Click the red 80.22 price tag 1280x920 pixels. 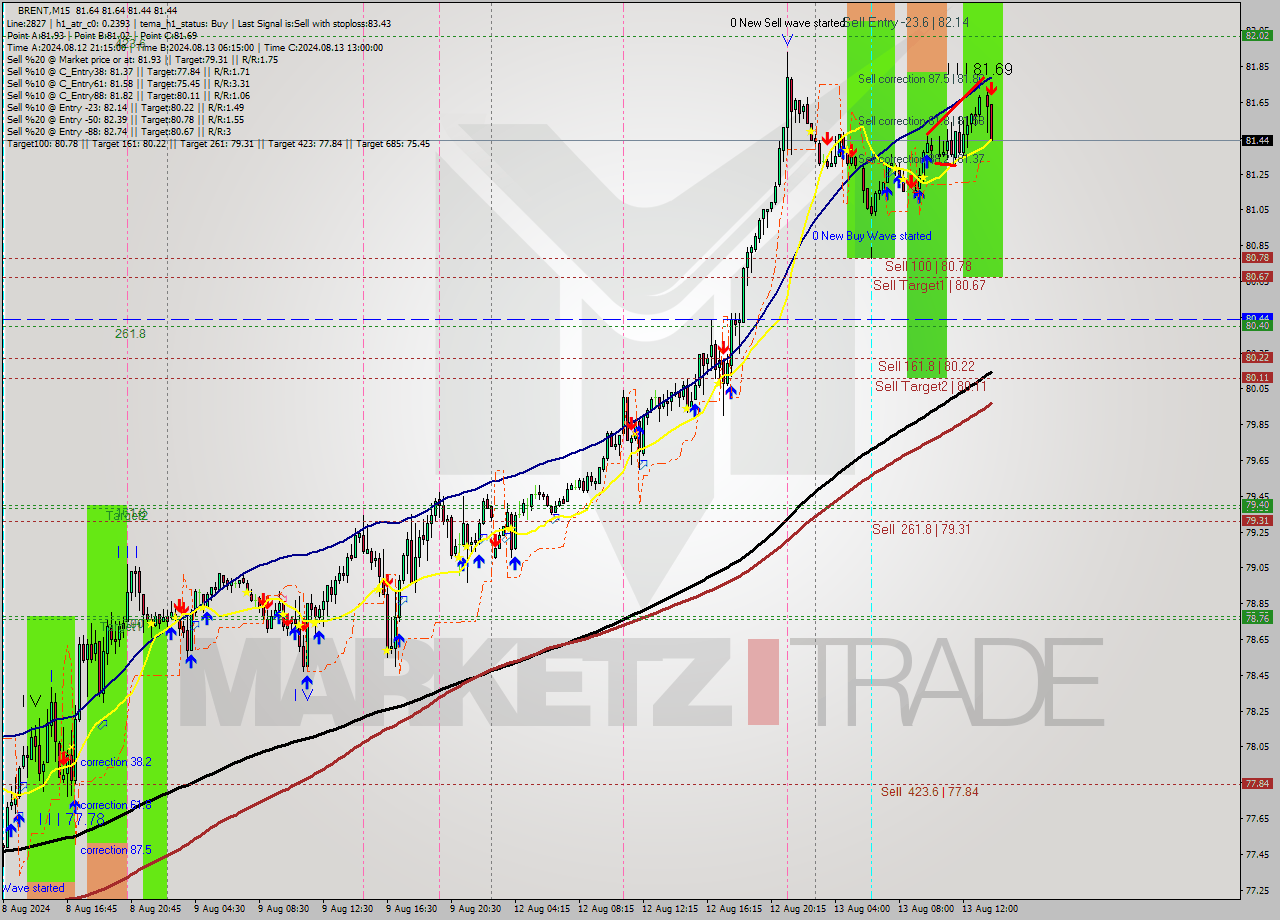(1256, 357)
